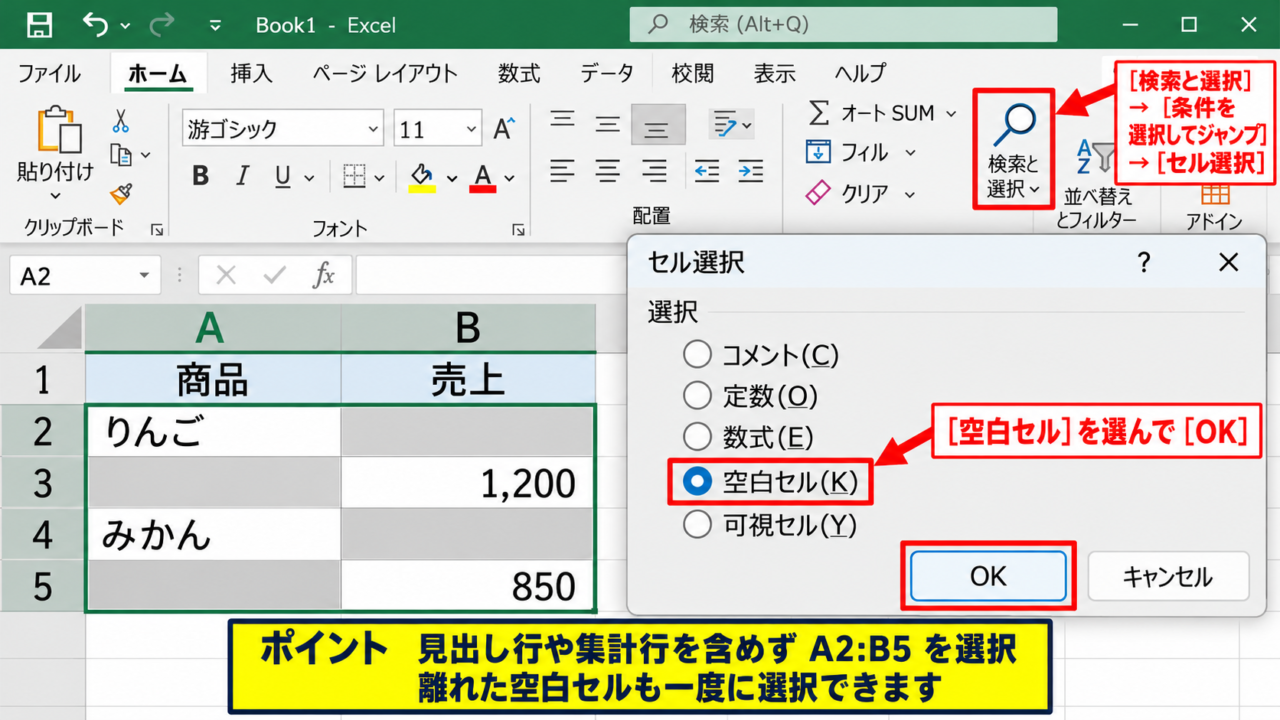The height and width of the screenshot is (720, 1280).
Task: Click the red font color A
Action: point(483,176)
